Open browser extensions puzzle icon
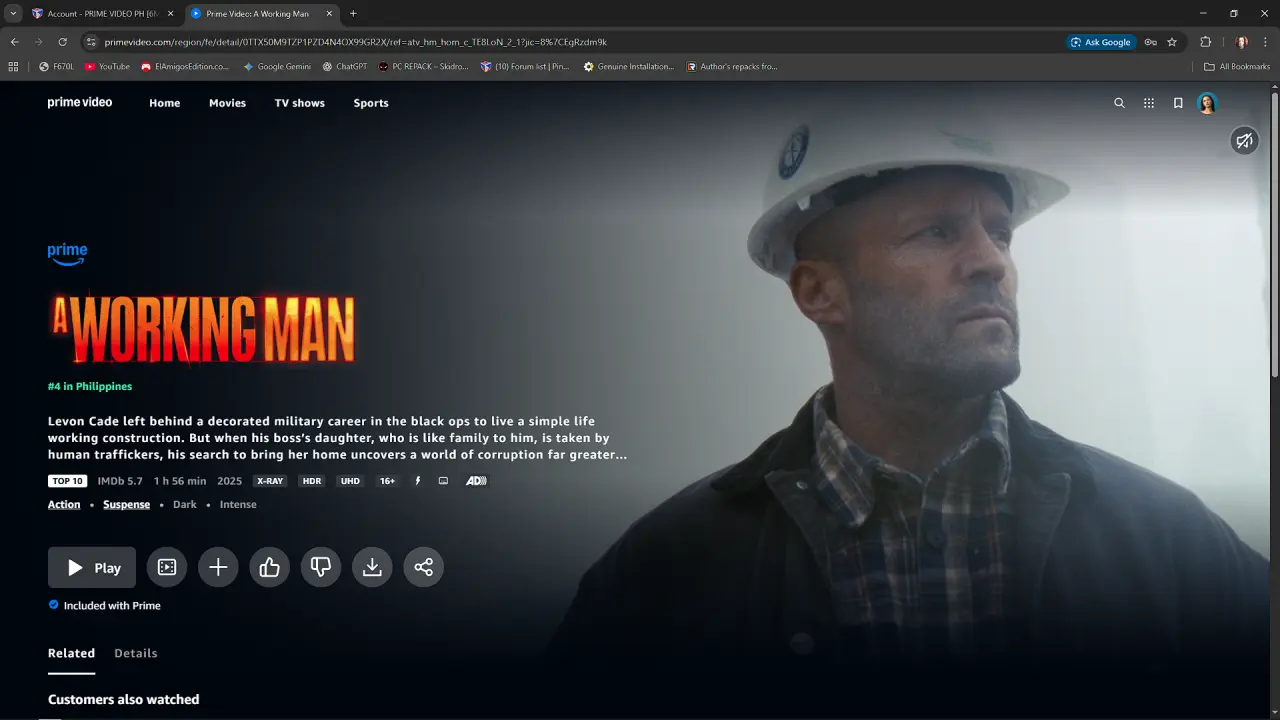Image resolution: width=1280 pixels, height=720 pixels. click(x=1205, y=42)
